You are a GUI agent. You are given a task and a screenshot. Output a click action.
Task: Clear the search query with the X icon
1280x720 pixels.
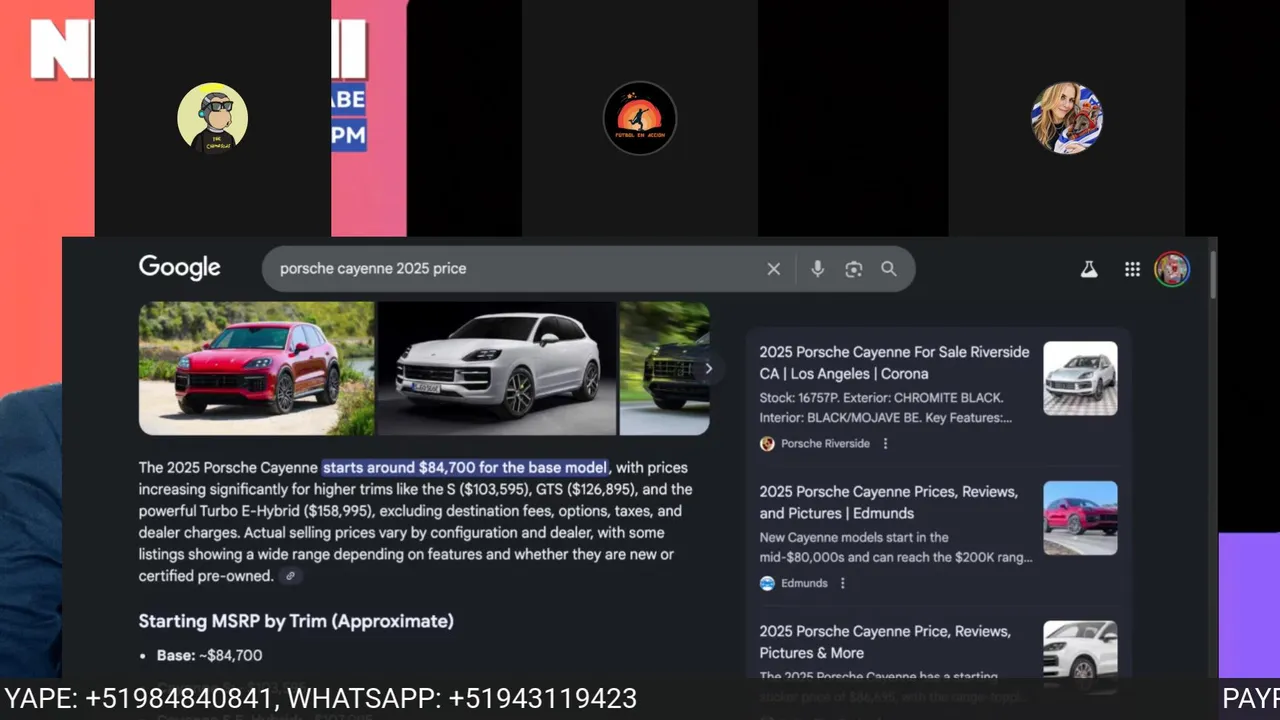[773, 269]
